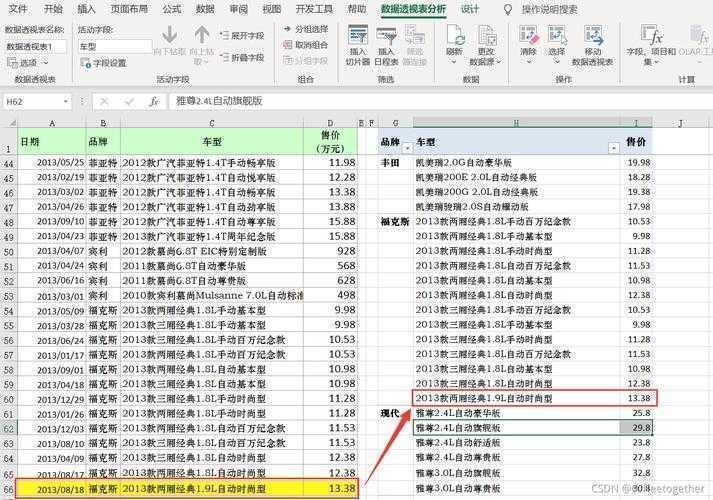Screen dimensions: 713x500
Task: Select column C header
Action: (212, 123)
